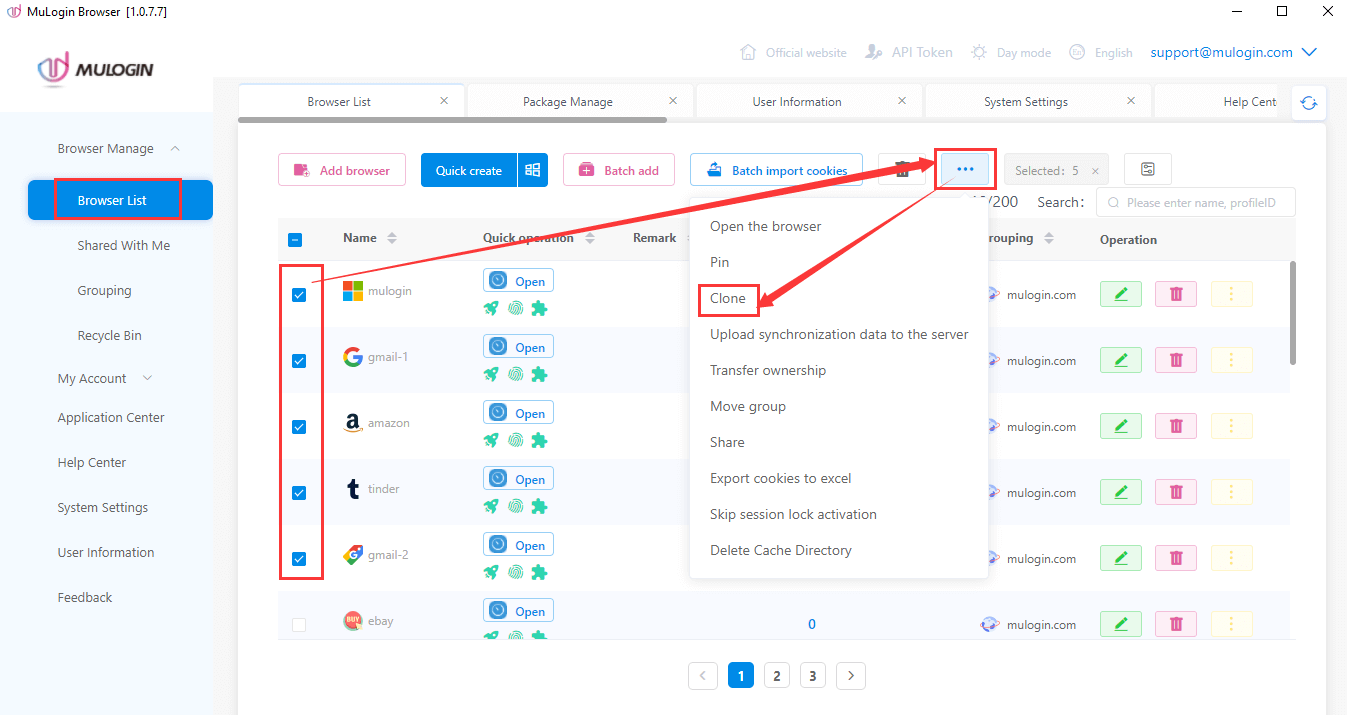
Task: Open the support@mulogin.com account dropdown
Action: [1221, 52]
